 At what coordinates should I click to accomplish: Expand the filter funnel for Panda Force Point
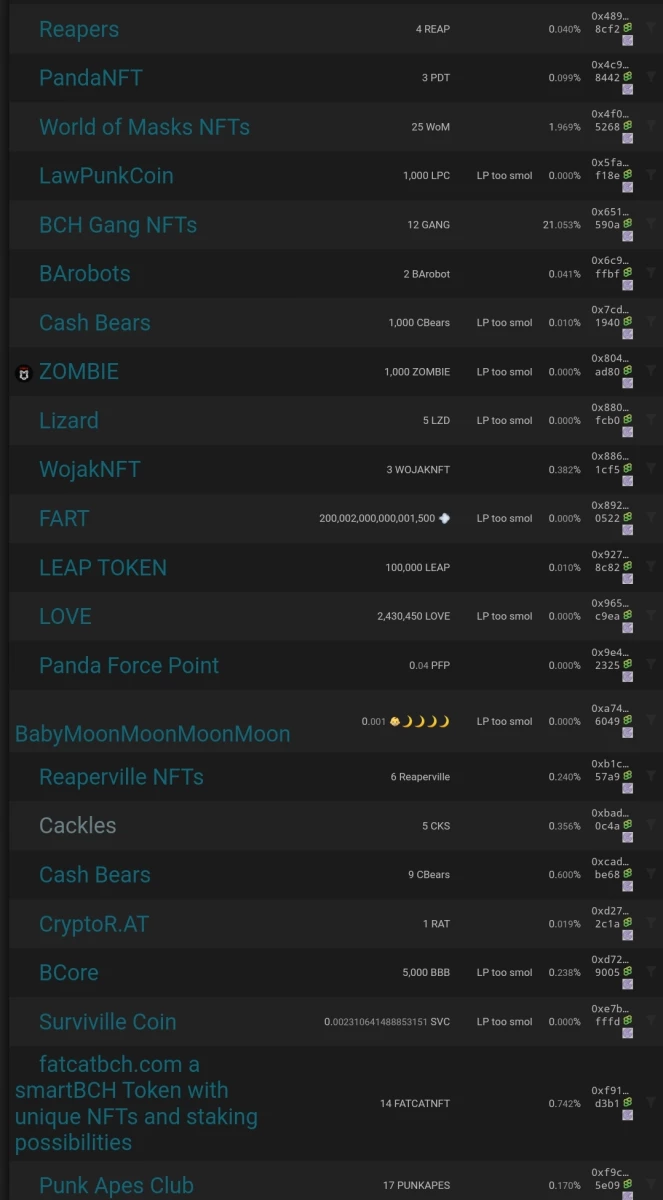651,664
